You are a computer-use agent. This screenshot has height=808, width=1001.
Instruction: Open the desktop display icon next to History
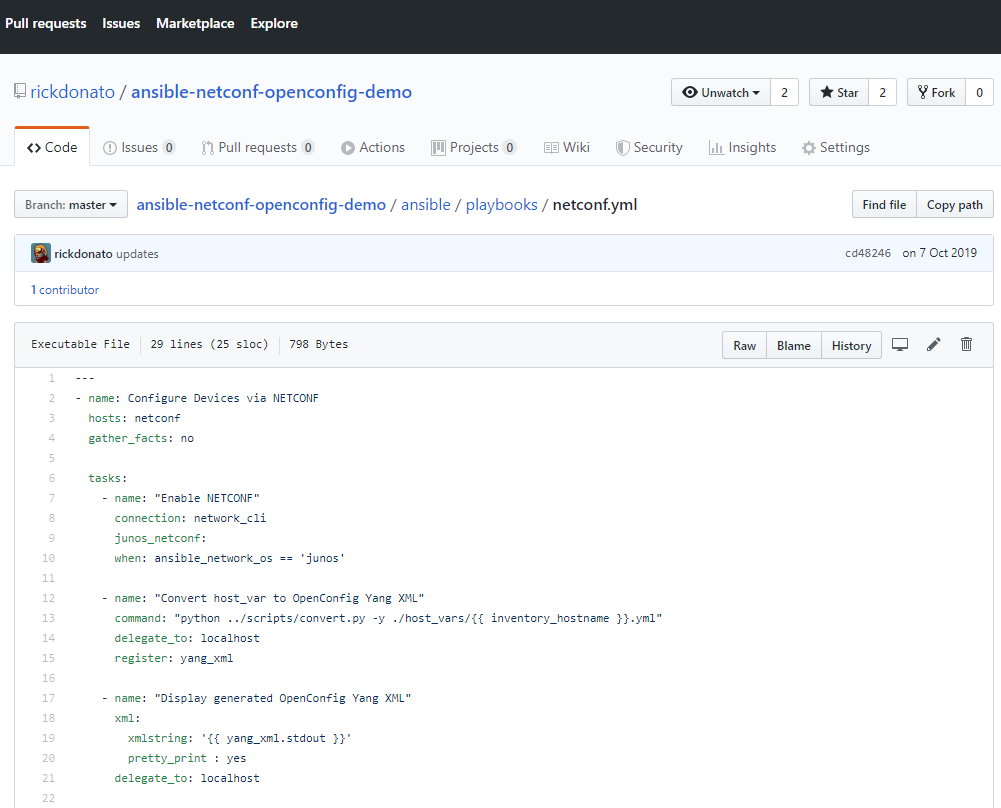coord(899,345)
